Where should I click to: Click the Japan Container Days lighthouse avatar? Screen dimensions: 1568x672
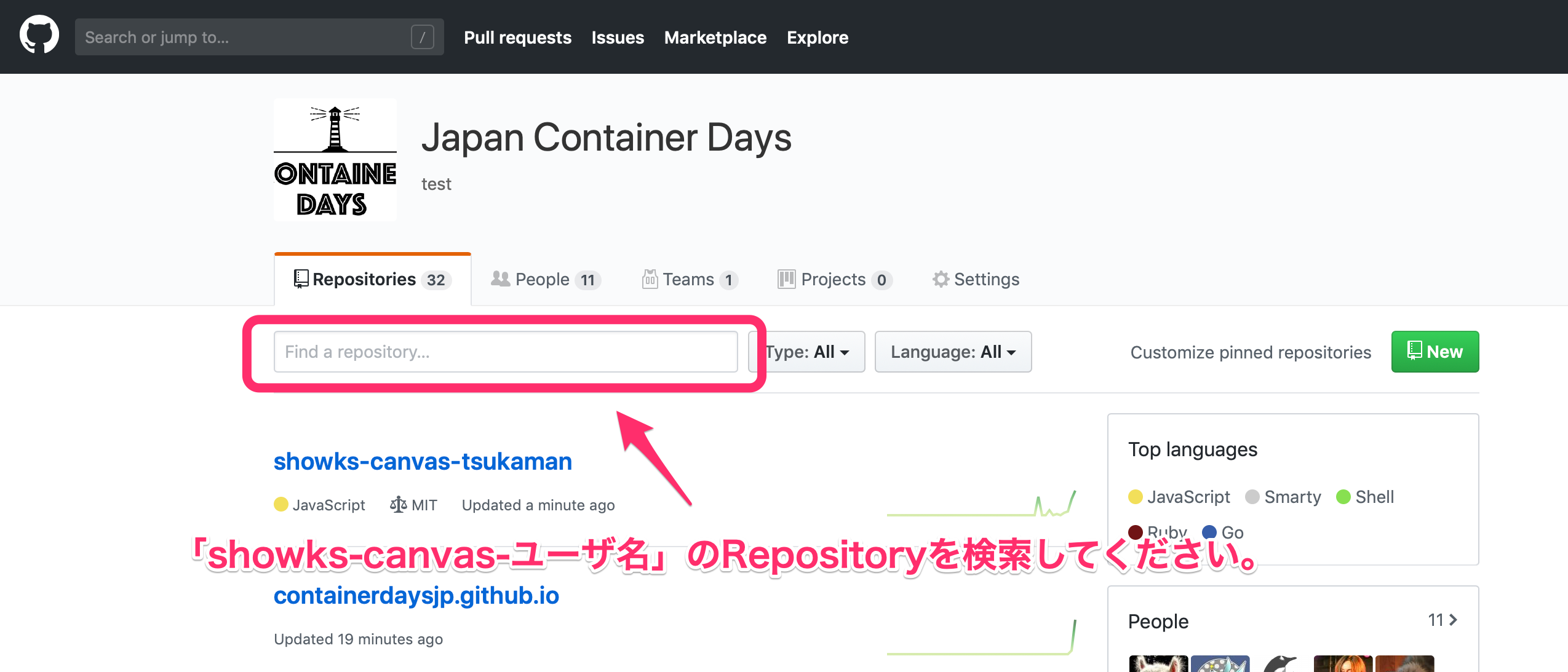point(335,160)
